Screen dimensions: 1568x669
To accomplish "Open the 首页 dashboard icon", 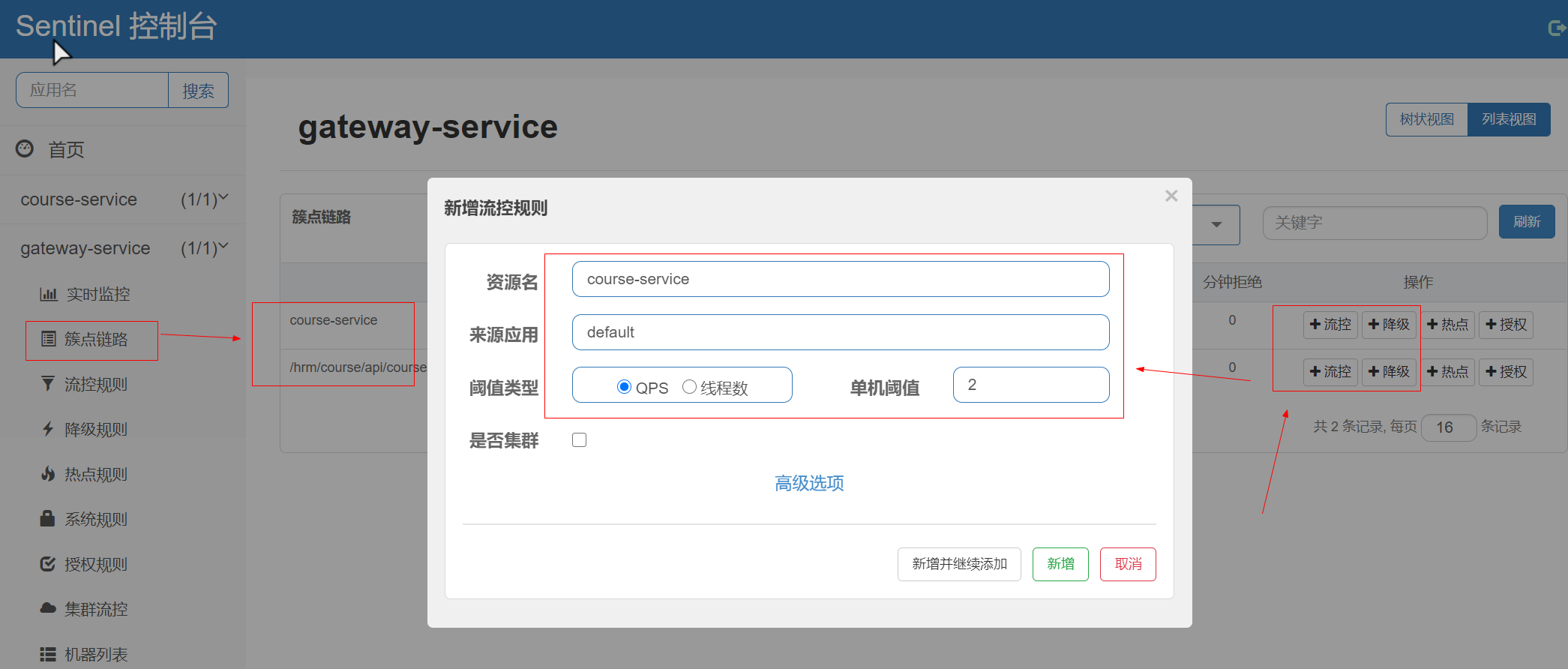I will click(25, 148).
